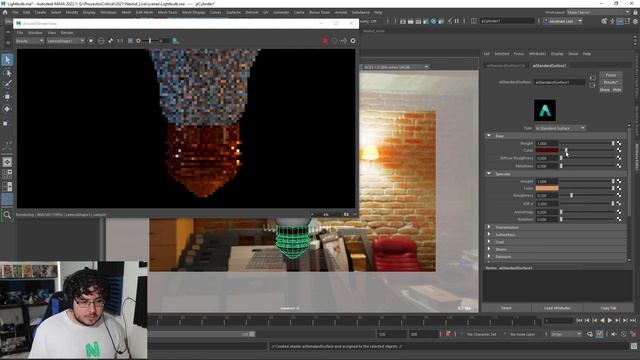Image resolution: width=640 pixels, height=360 pixels.
Task: Open the Attributes menu in Attribute Editor
Action: [x=537, y=54]
